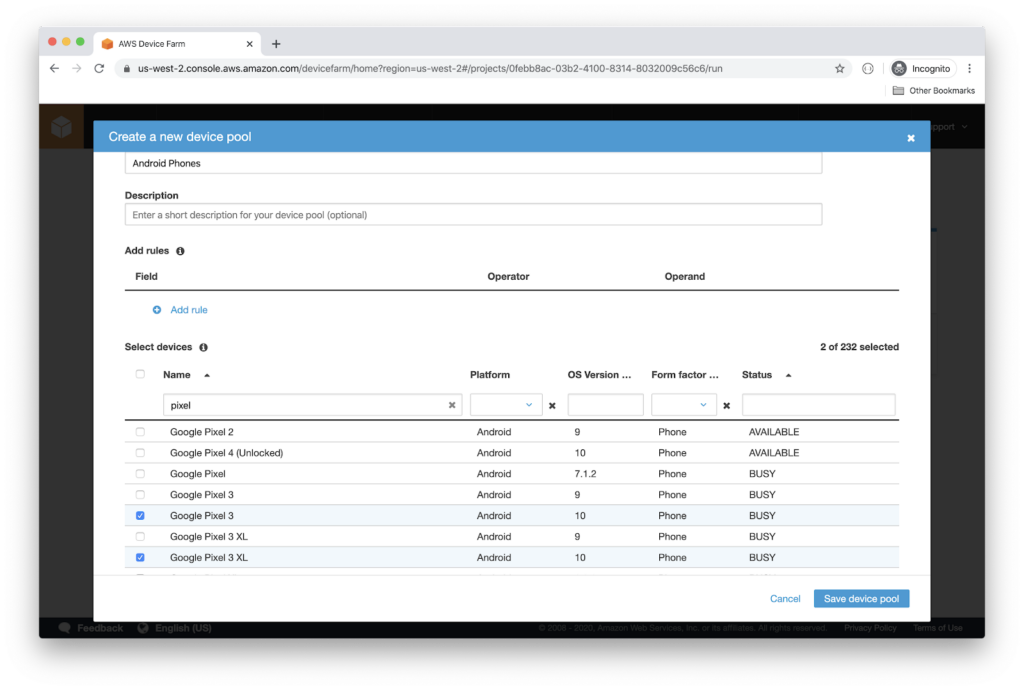Screen dimensions: 1024x690
Task: Clear the Platform filter with x icon
Action: 552,406
